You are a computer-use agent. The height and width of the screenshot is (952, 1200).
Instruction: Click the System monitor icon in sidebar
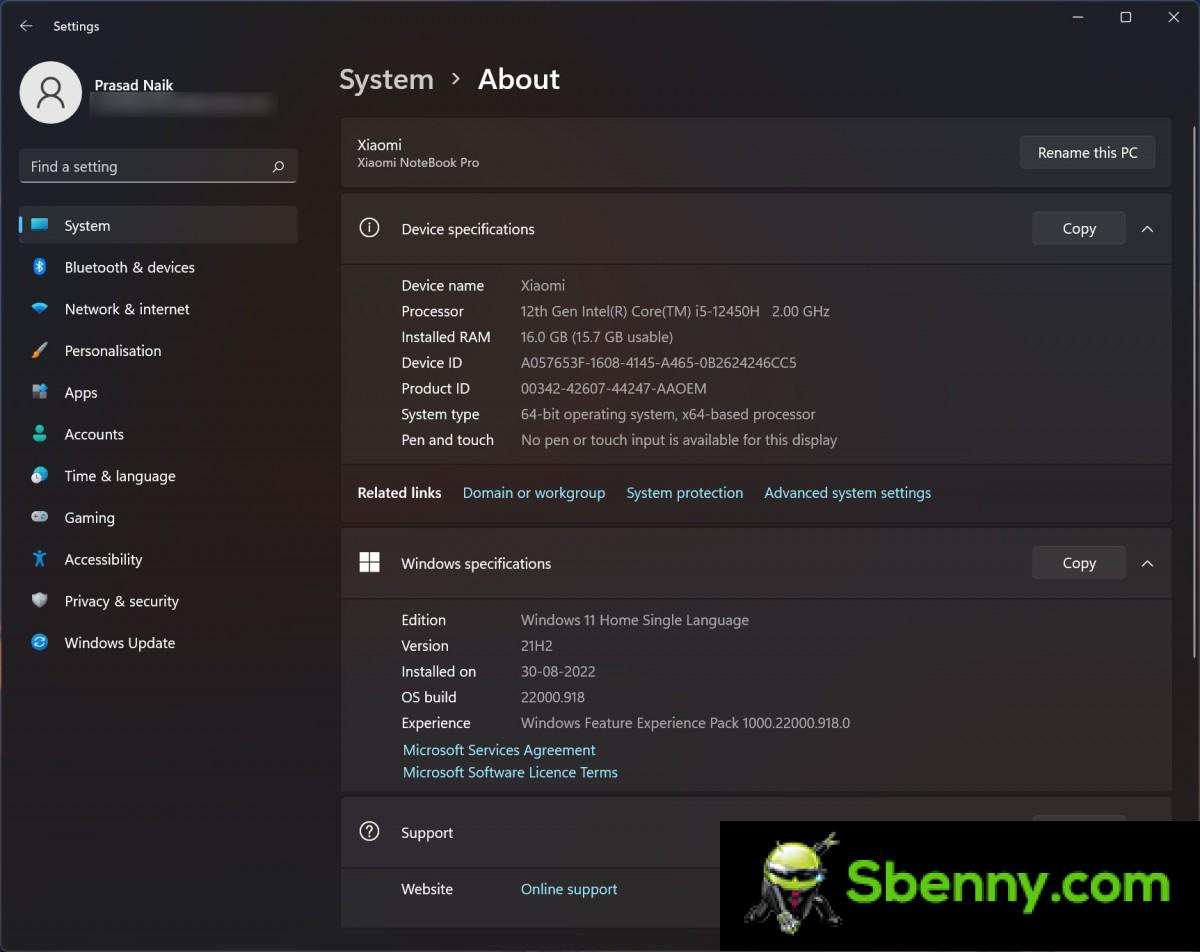[40, 225]
